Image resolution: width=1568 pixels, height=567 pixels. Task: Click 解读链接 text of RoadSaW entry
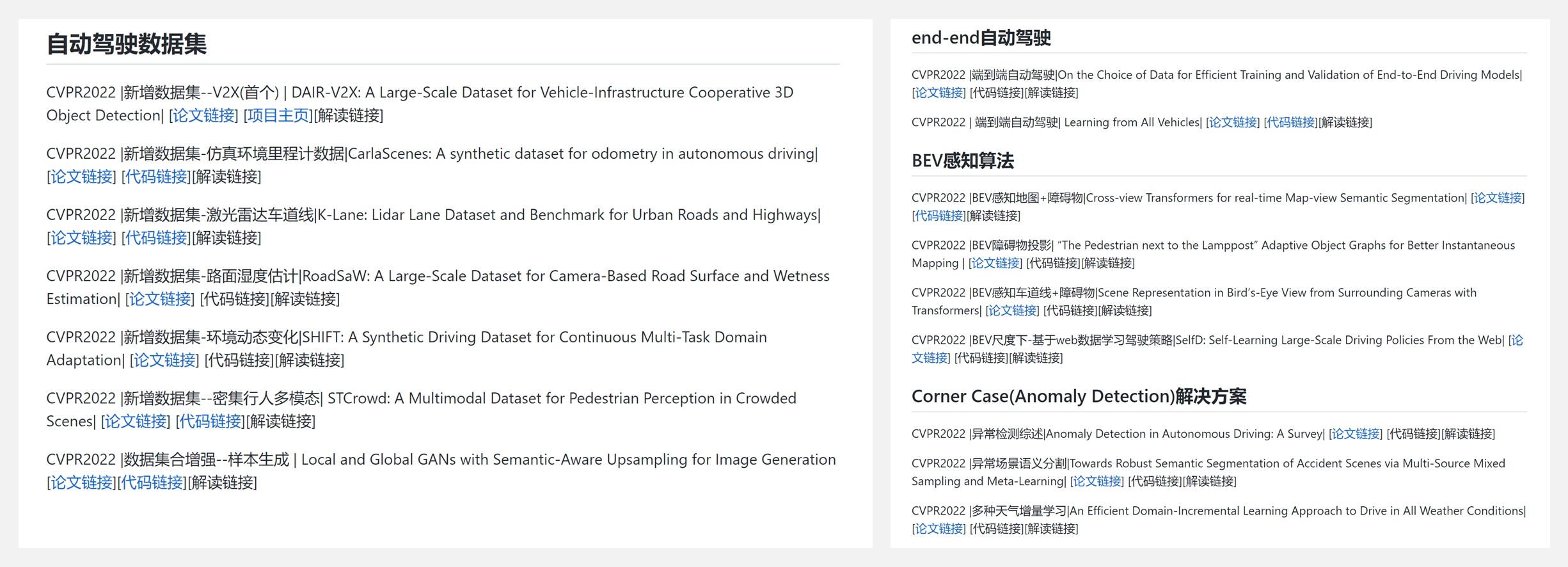pyautogui.click(x=305, y=299)
